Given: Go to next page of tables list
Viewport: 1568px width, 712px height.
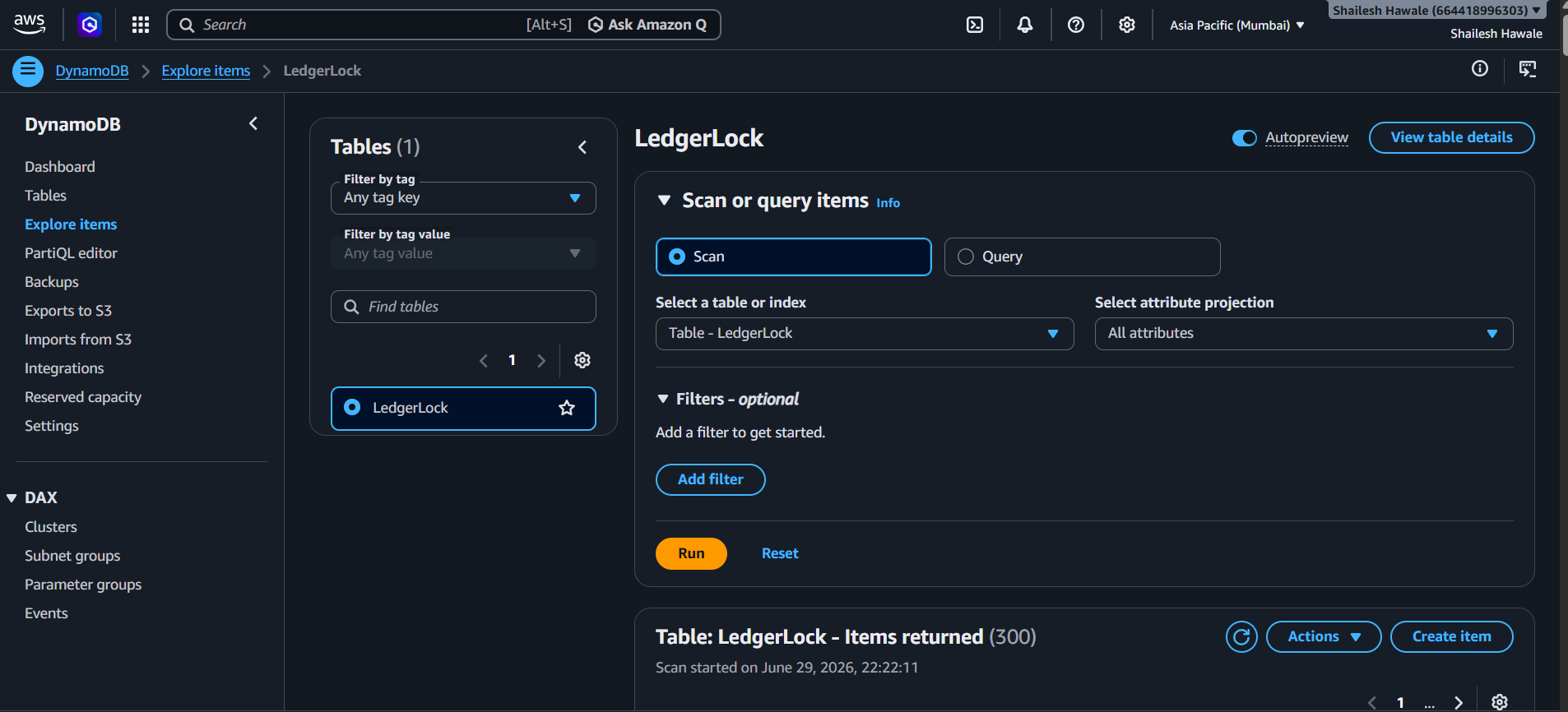Looking at the screenshot, I should click(541, 360).
